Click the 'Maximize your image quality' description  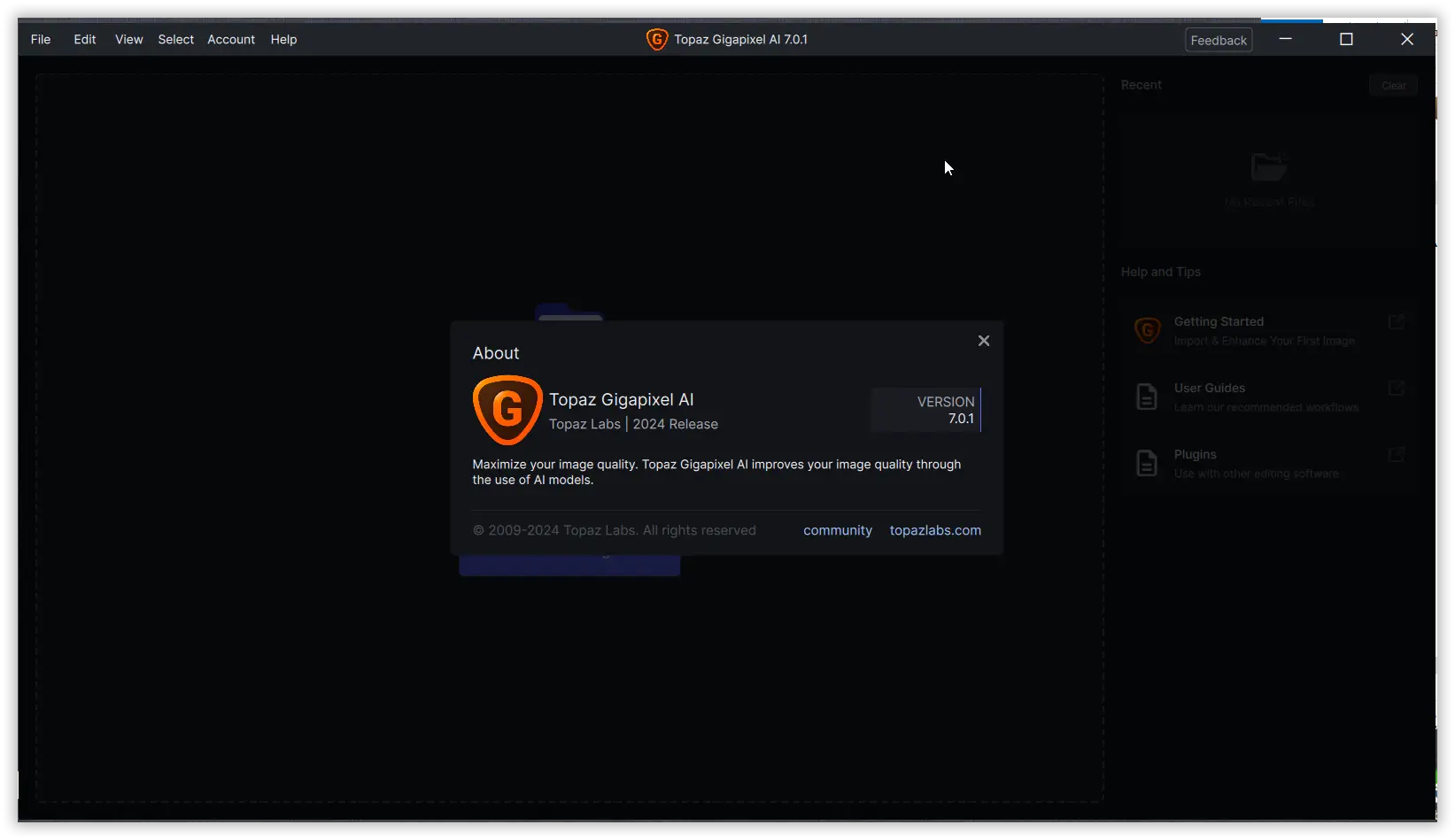[x=716, y=472]
